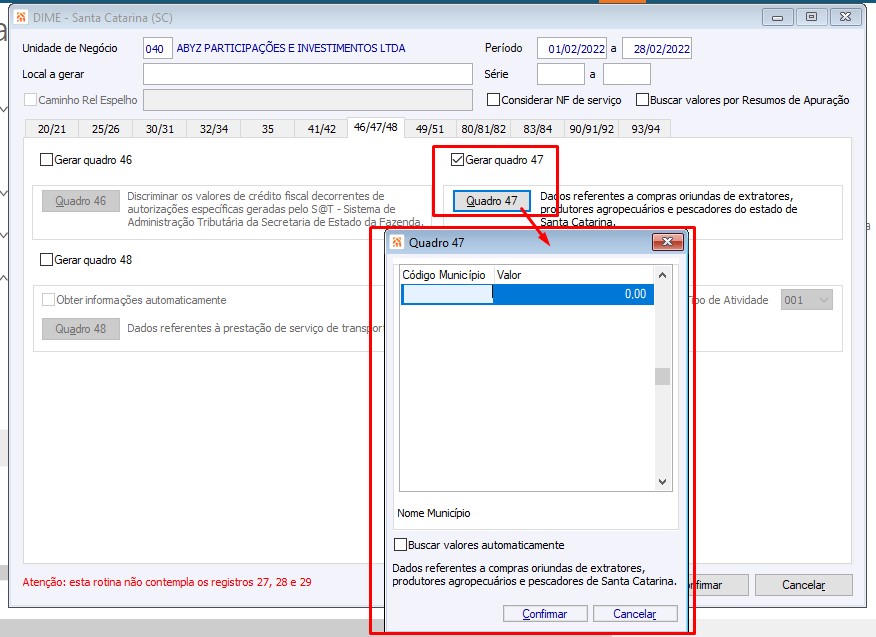Click the scroll up arrow in Quadro 47 grid
Viewport: 876px width, 637px height.
click(662, 275)
